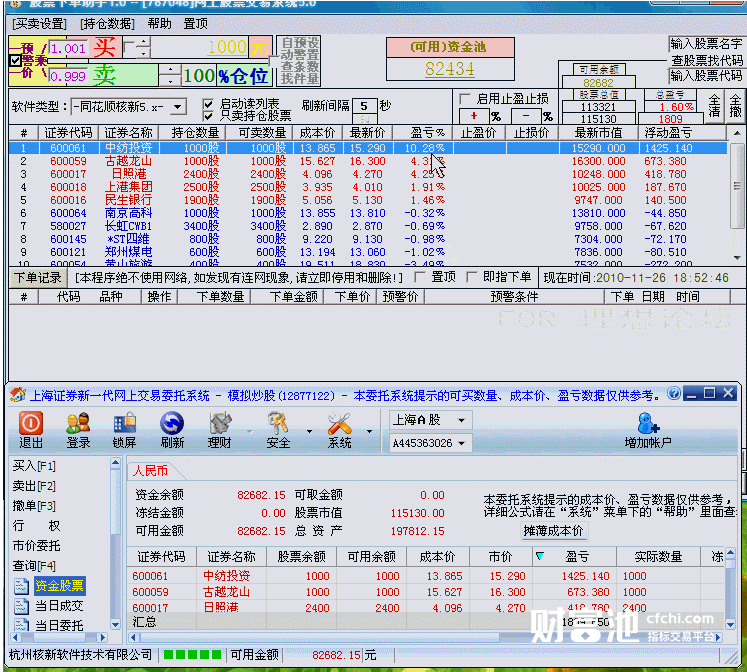Image resolution: width=747 pixels, height=672 pixels.
Task: Open the 登录 login icon
Action: [x=78, y=423]
